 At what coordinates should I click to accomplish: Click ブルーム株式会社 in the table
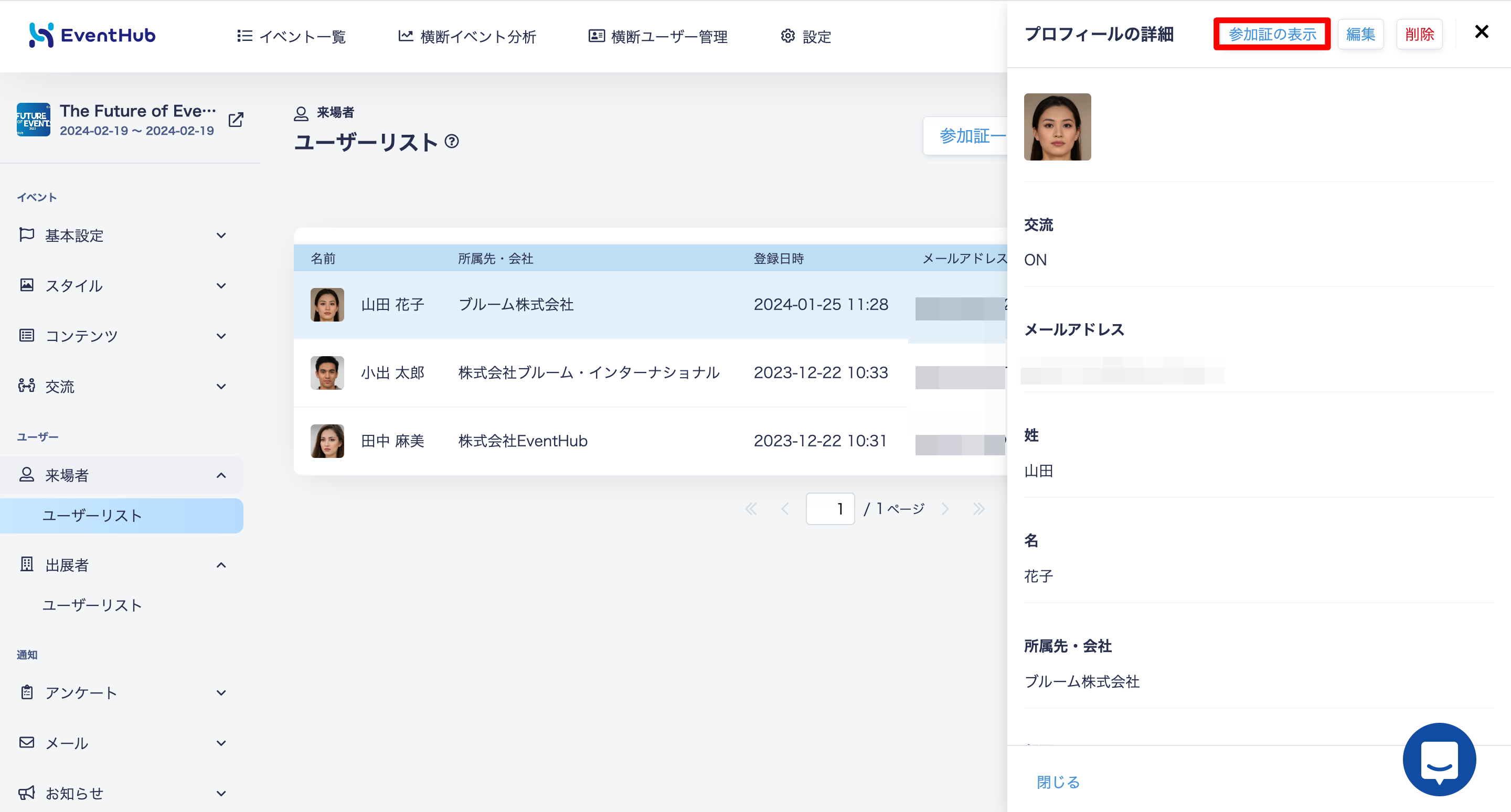coord(516,304)
